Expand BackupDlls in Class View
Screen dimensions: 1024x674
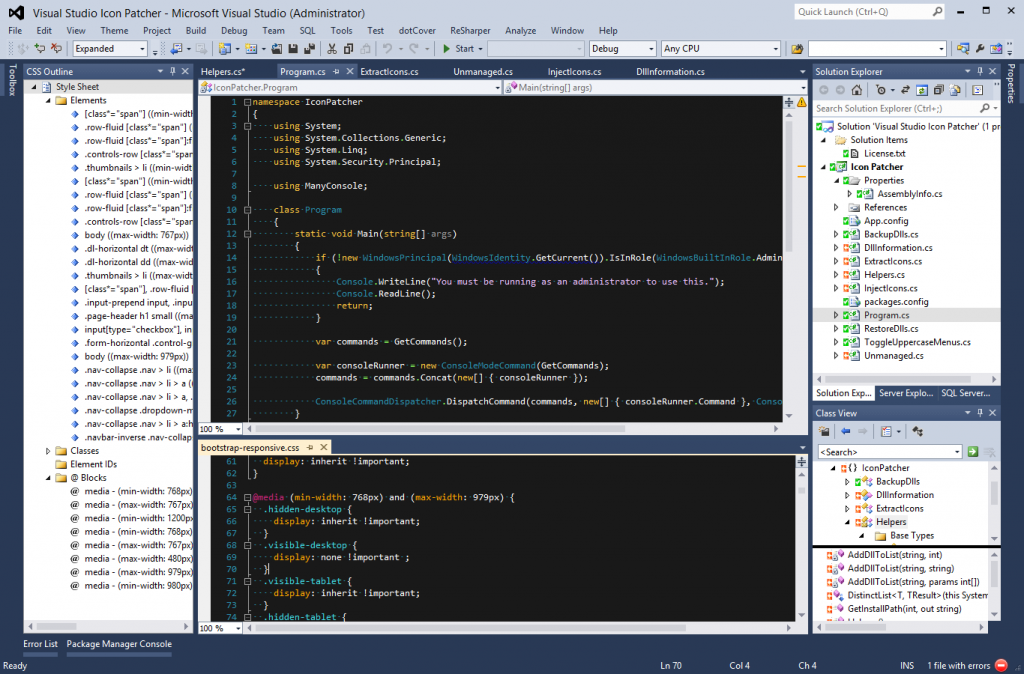pyautogui.click(x=847, y=481)
